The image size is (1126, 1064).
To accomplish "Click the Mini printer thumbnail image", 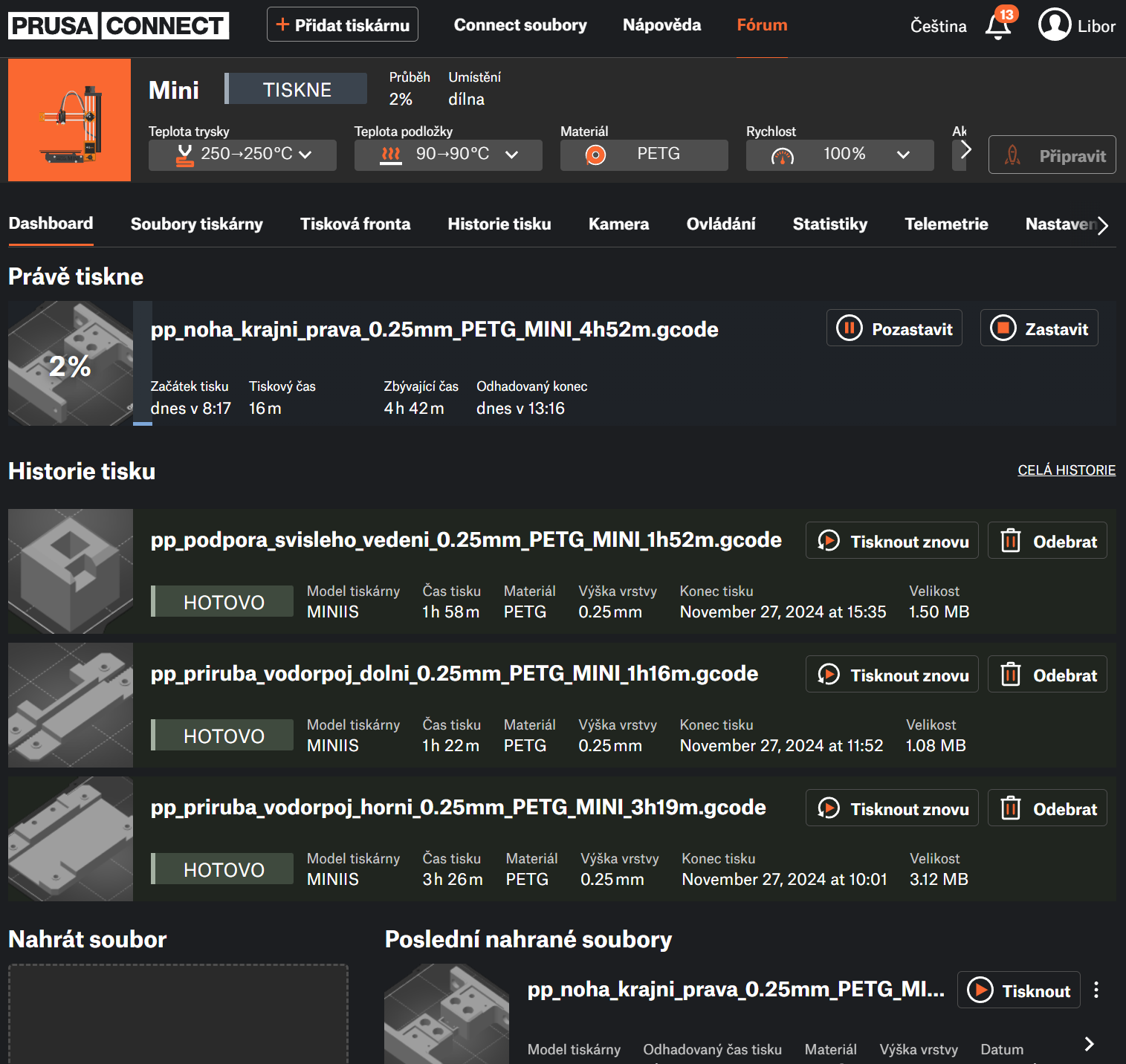I will [x=70, y=120].
